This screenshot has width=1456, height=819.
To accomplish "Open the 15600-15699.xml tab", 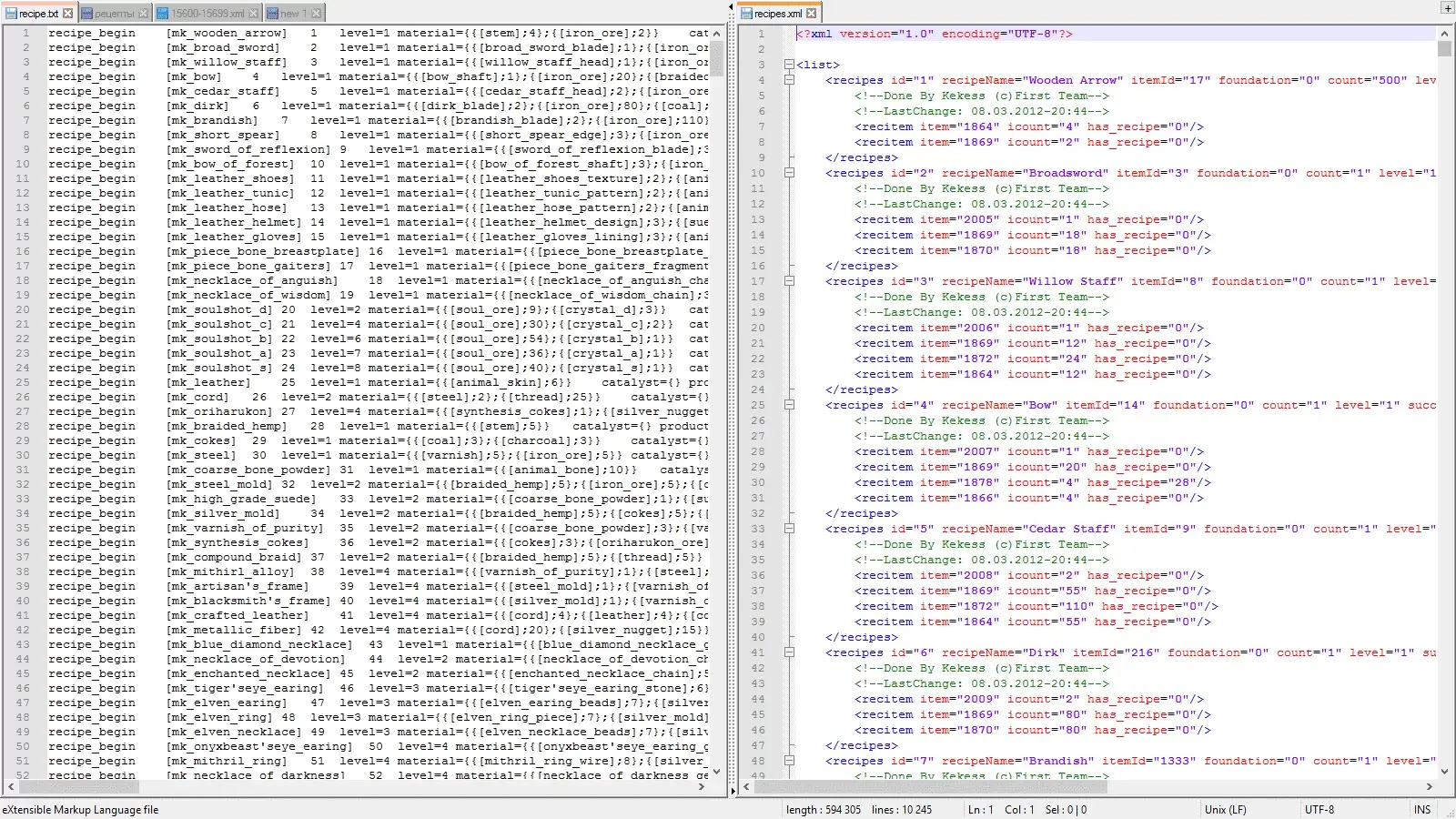I will 208,14.
